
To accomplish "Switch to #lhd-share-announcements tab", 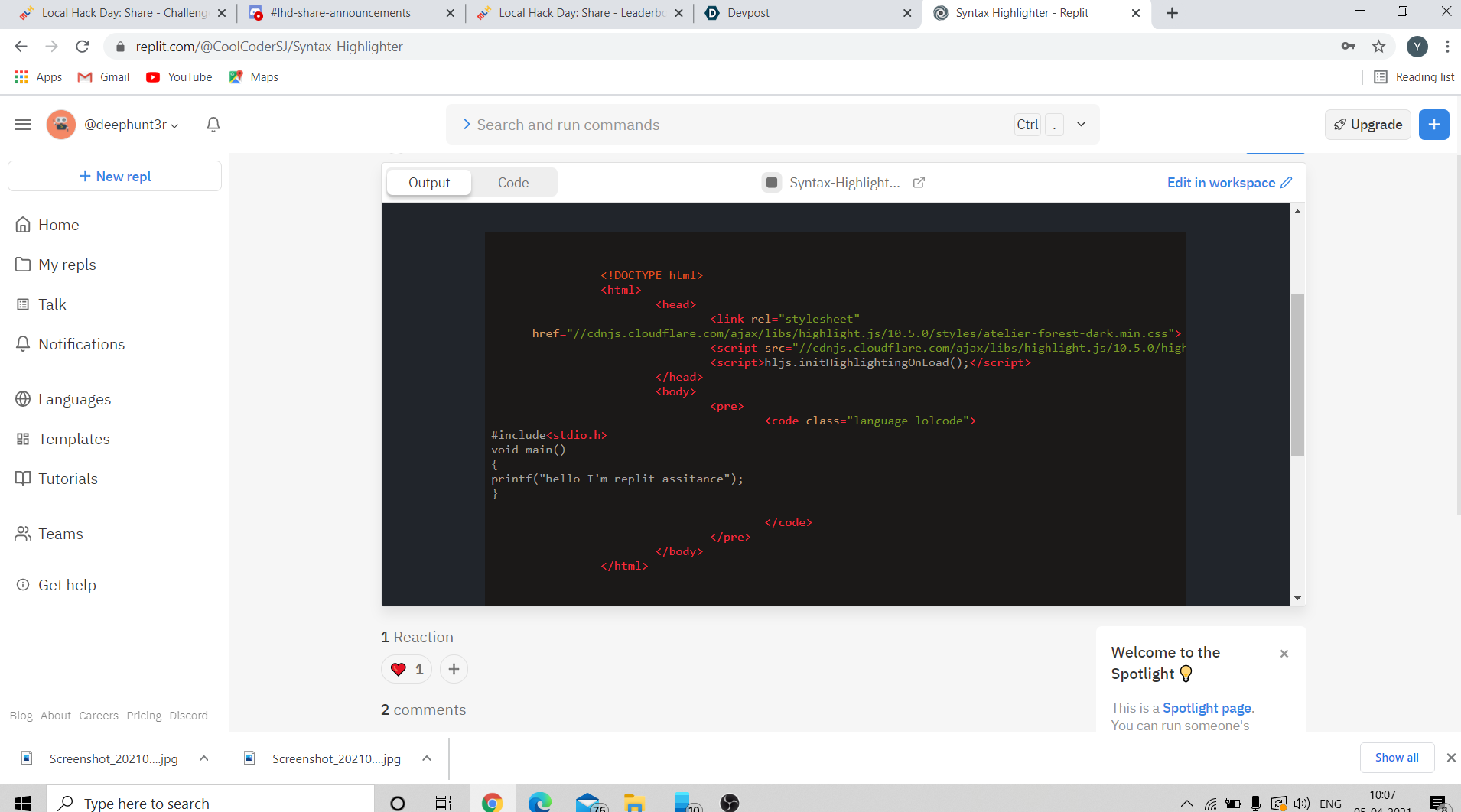I will (x=352, y=13).
